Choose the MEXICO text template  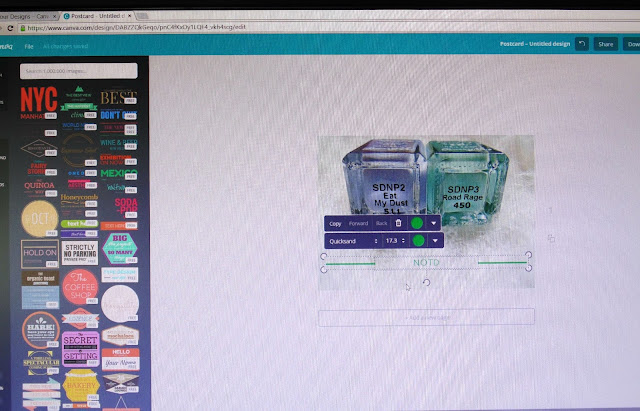(118, 174)
